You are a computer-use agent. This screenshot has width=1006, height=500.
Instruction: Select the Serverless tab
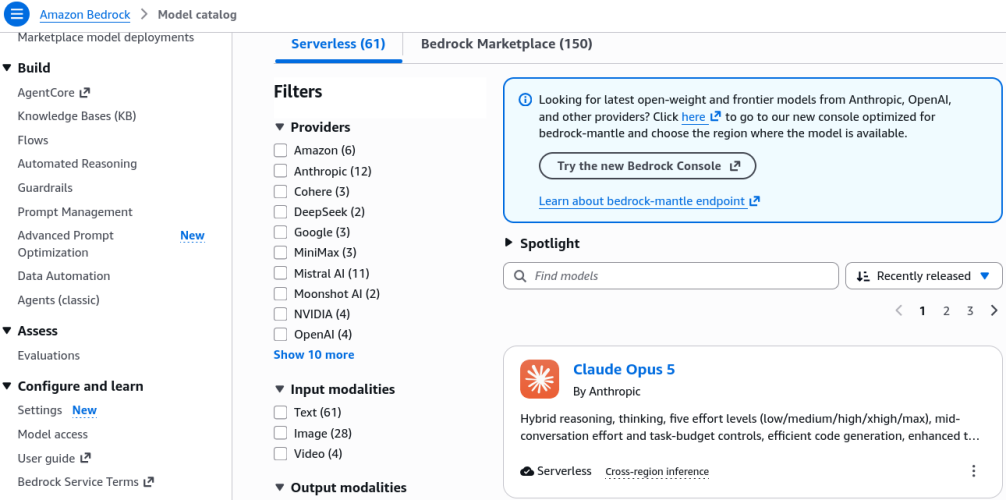tap(338, 44)
